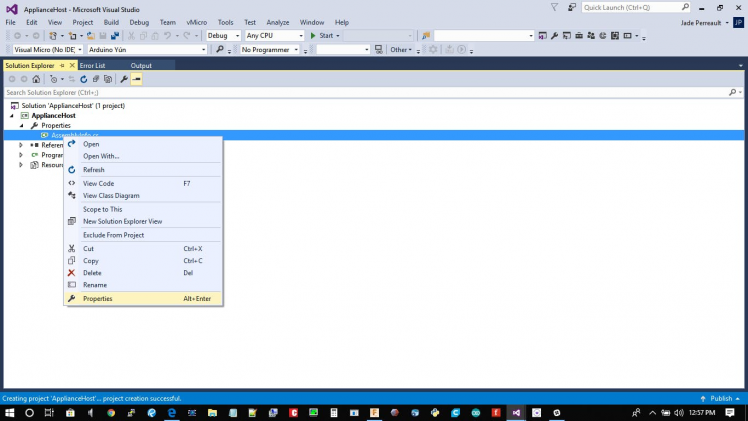Open the Team menu
748x421 pixels.
coord(167,22)
